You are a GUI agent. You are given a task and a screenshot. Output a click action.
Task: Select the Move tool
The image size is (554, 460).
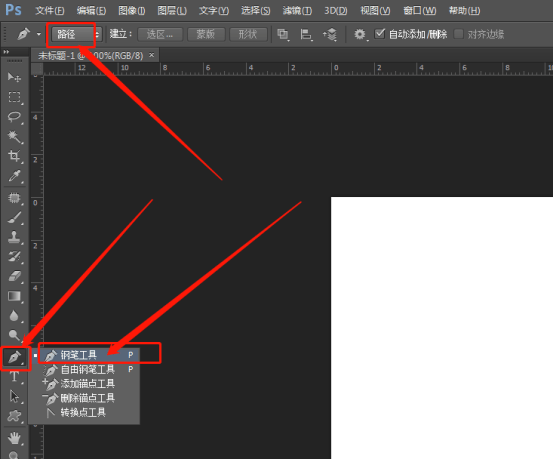tap(14, 77)
